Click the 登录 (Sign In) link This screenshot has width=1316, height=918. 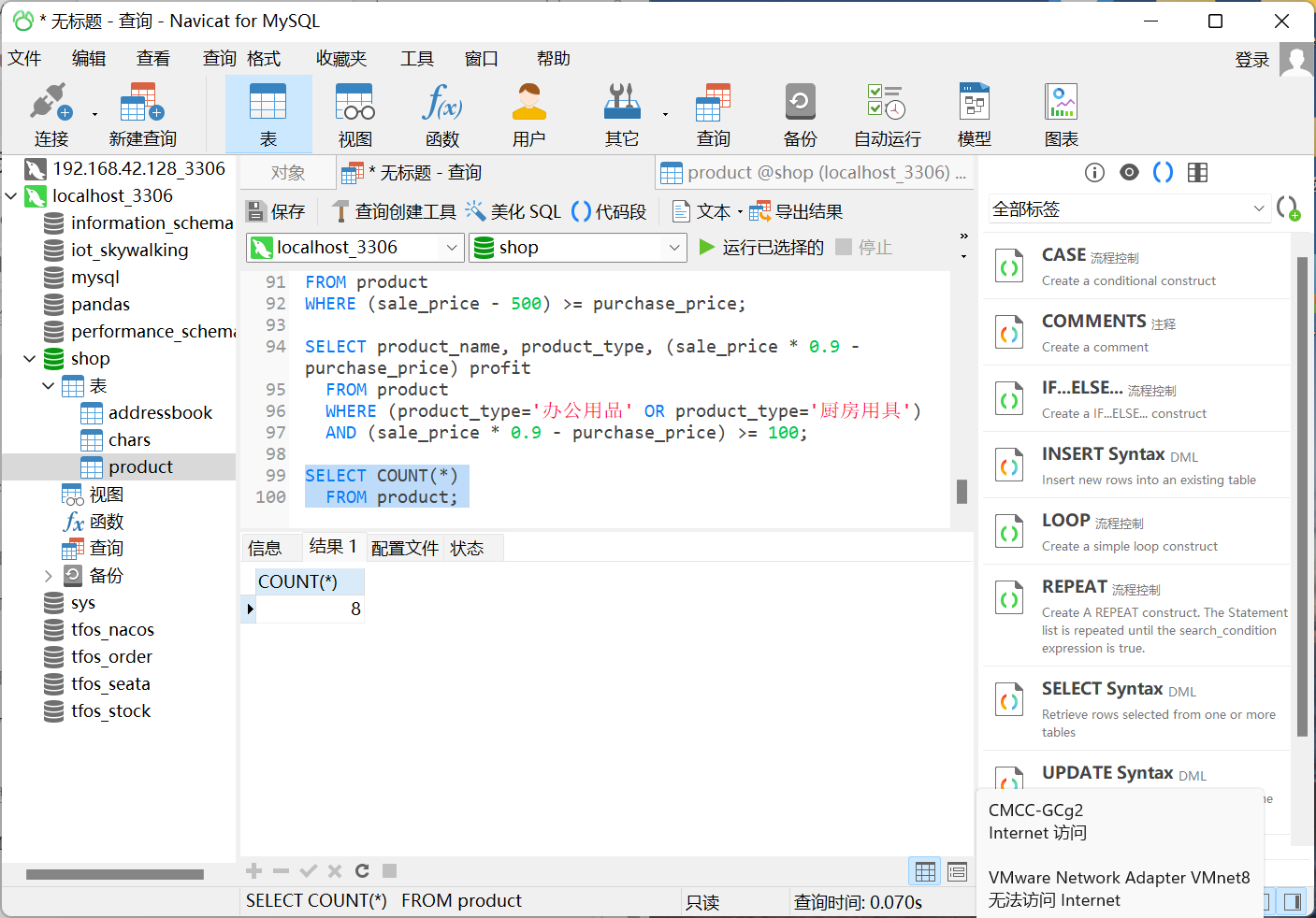(1252, 60)
